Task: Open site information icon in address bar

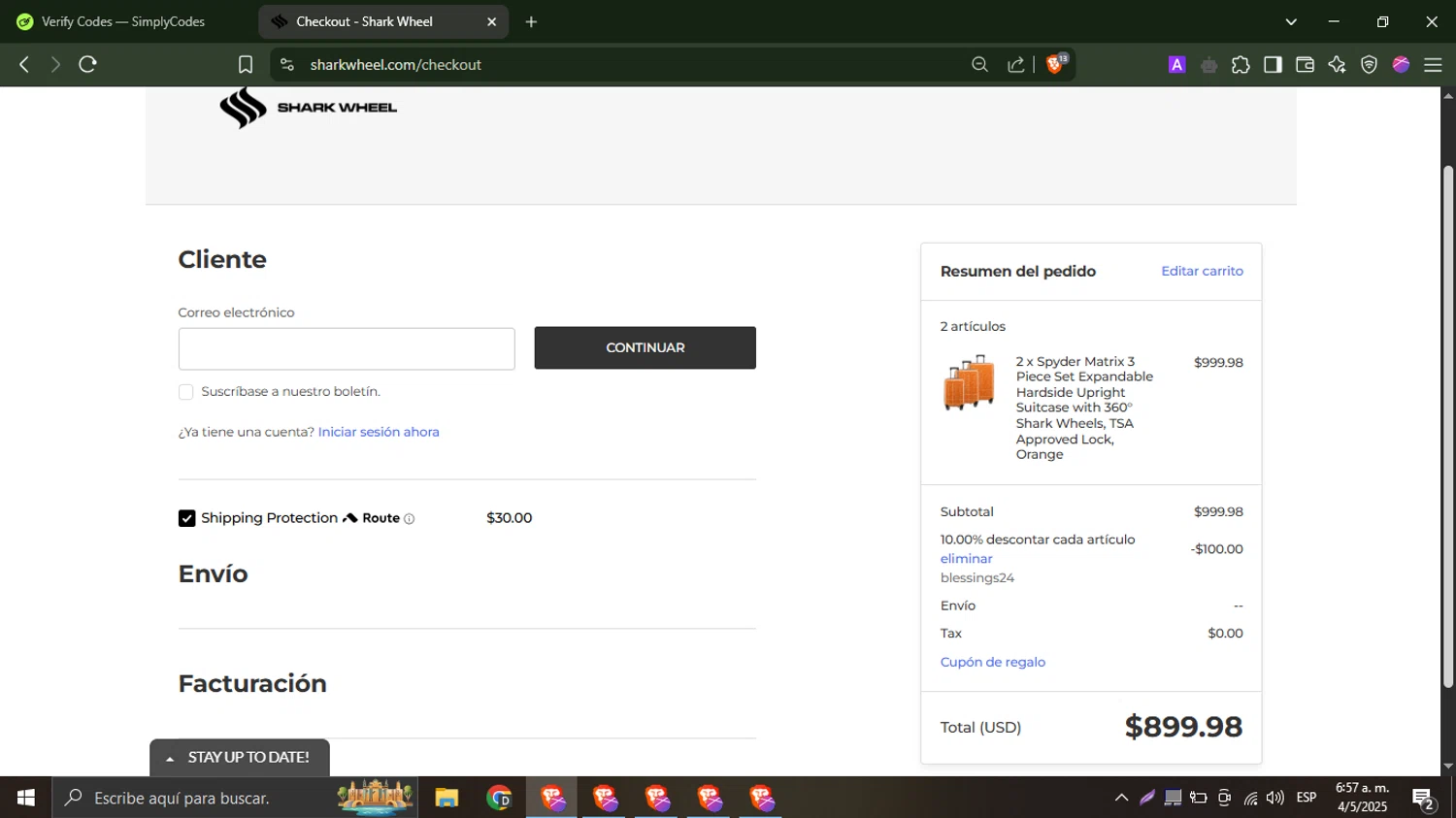Action: click(x=286, y=64)
